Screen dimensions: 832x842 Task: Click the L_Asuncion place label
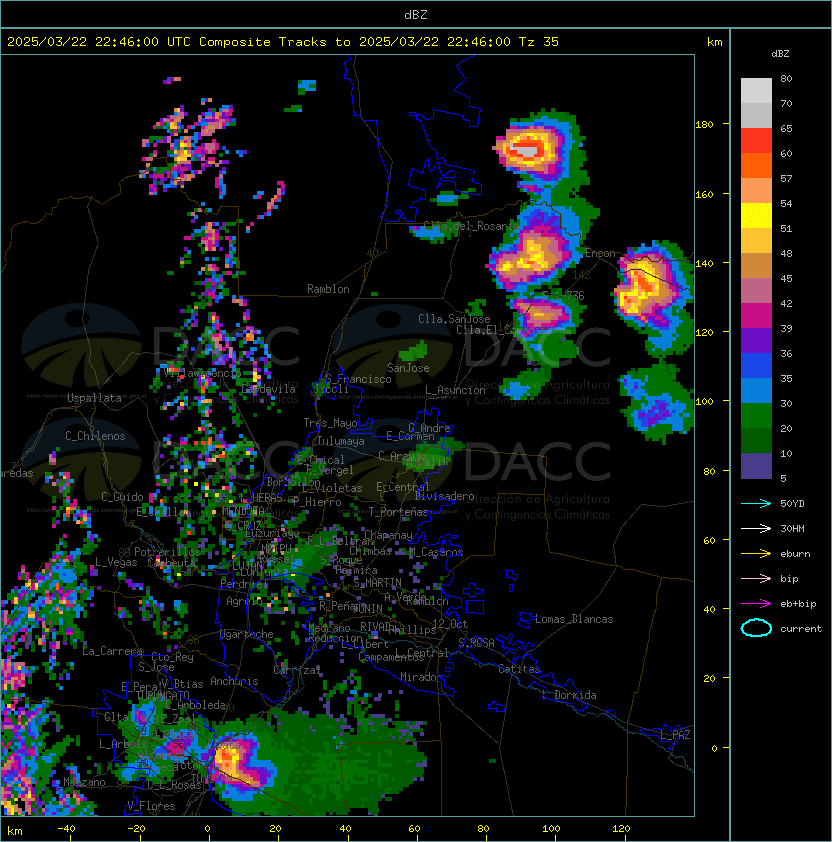[455, 390]
